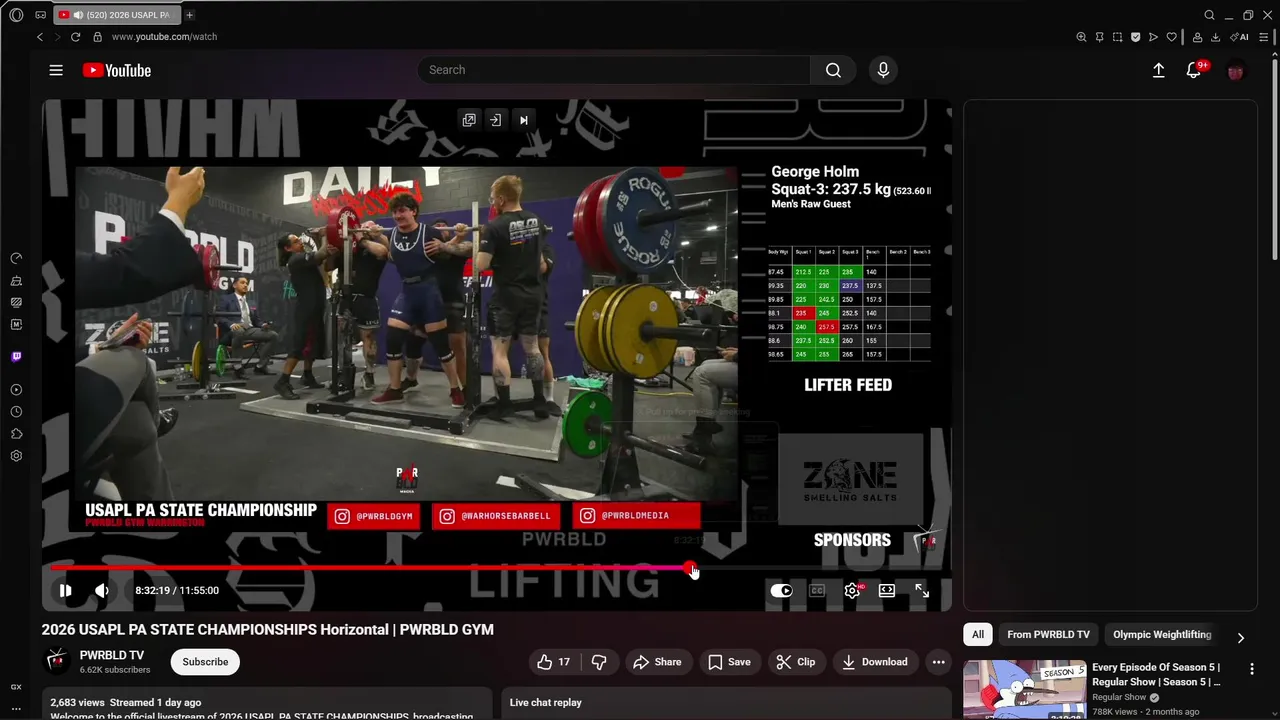Go back to the previous page

coord(40,37)
